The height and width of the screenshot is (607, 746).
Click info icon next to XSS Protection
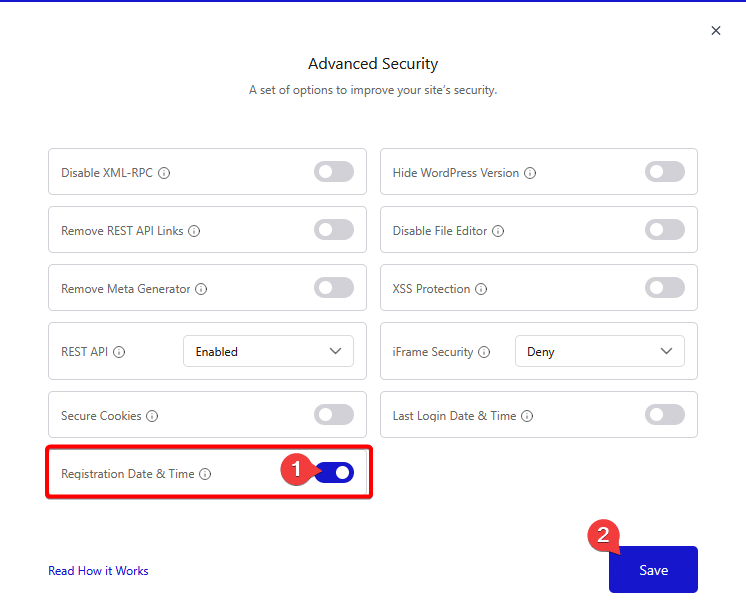point(481,289)
